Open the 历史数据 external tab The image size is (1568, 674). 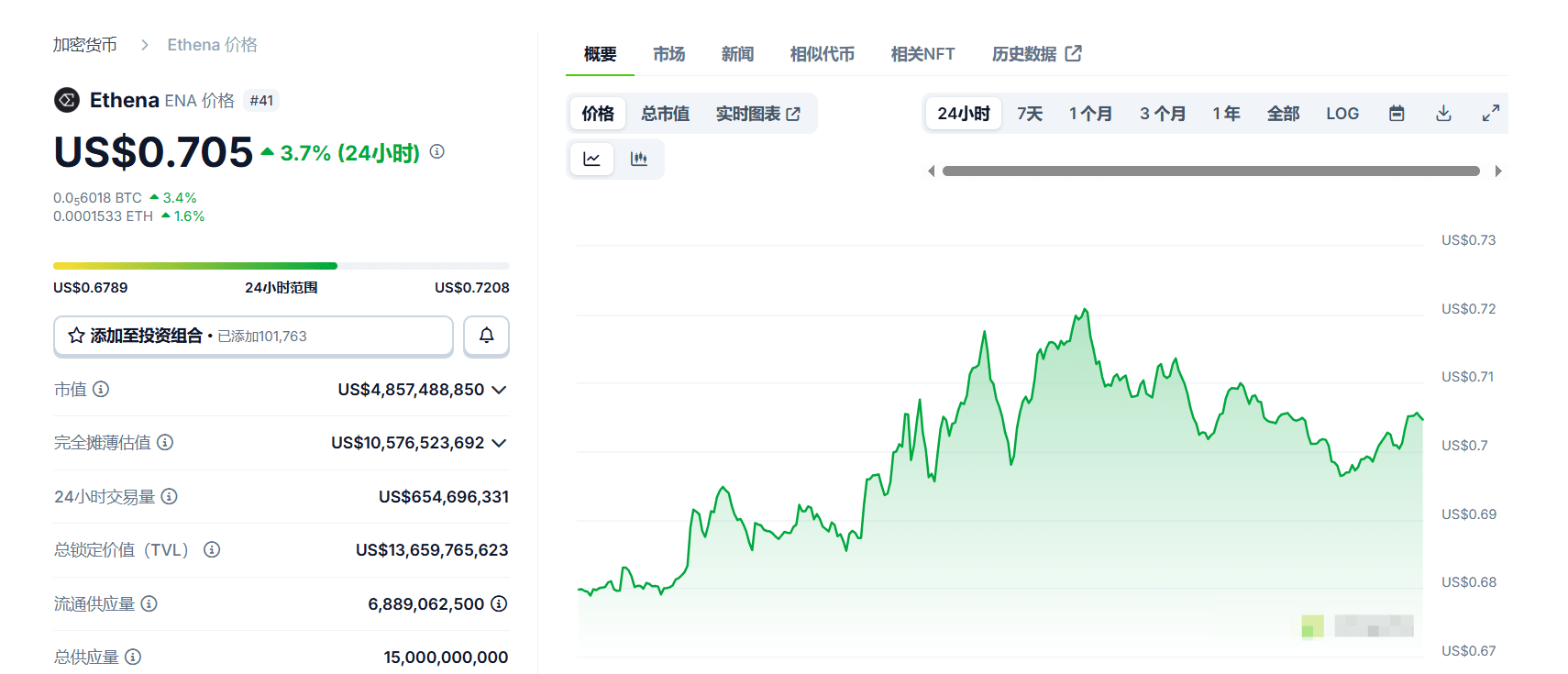(x=1037, y=54)
